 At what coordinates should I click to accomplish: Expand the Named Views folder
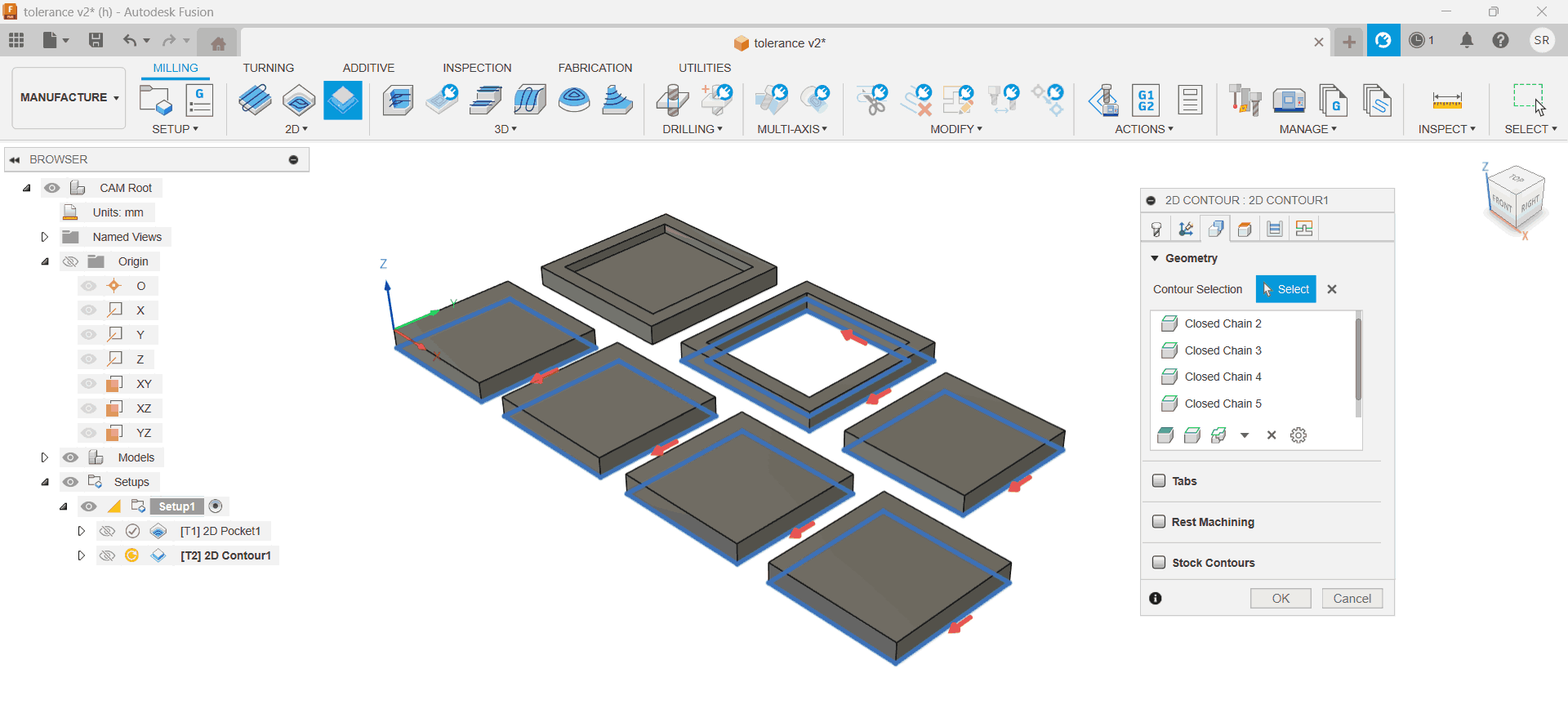45,237
